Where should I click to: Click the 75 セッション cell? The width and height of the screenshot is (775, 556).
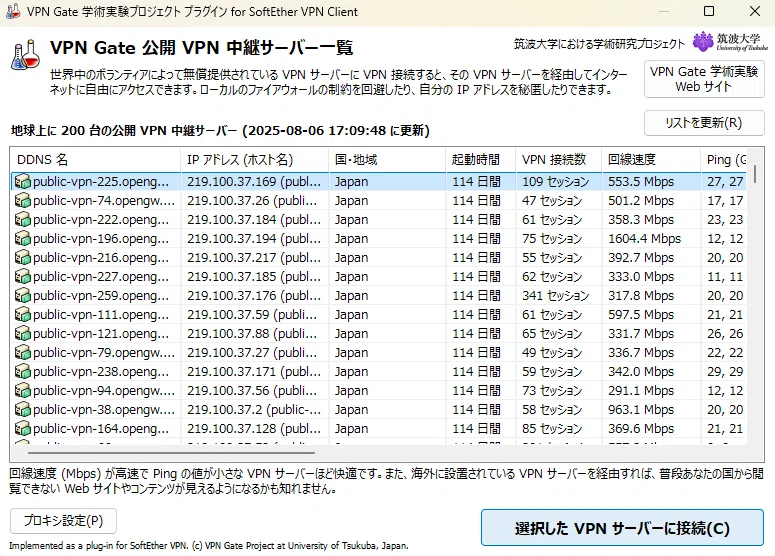[552, 239]
